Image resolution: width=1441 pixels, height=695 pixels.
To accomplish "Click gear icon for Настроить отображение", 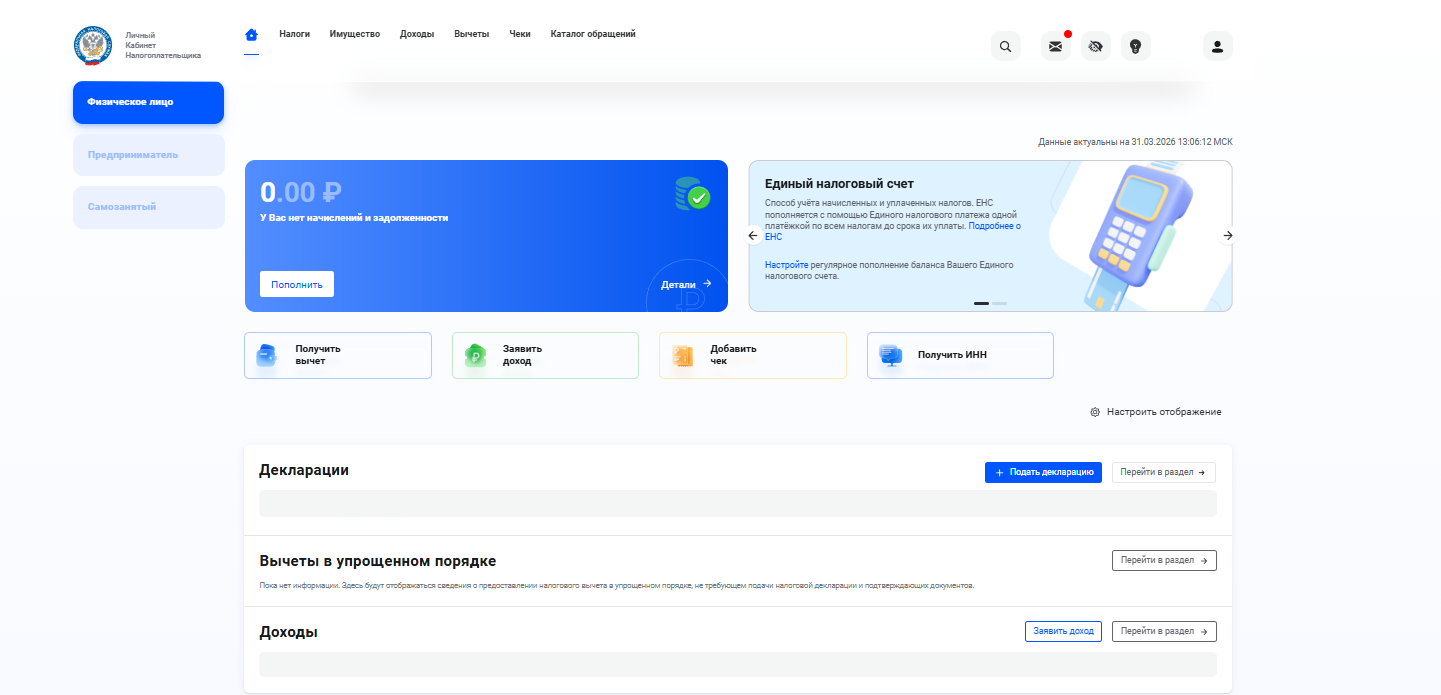I will (x=1095, y=412).
